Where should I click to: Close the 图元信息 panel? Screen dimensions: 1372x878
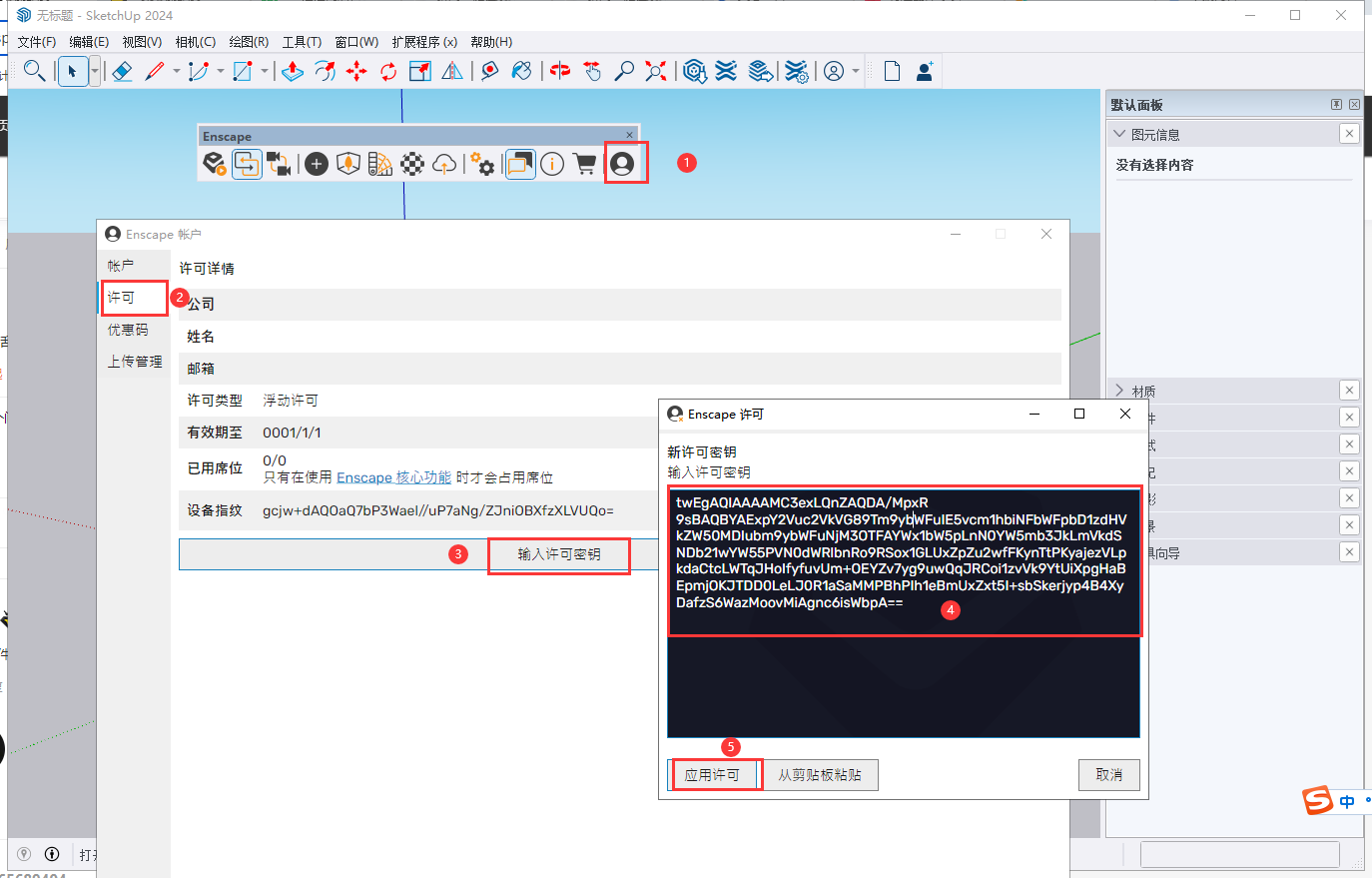coord(1349,134)
